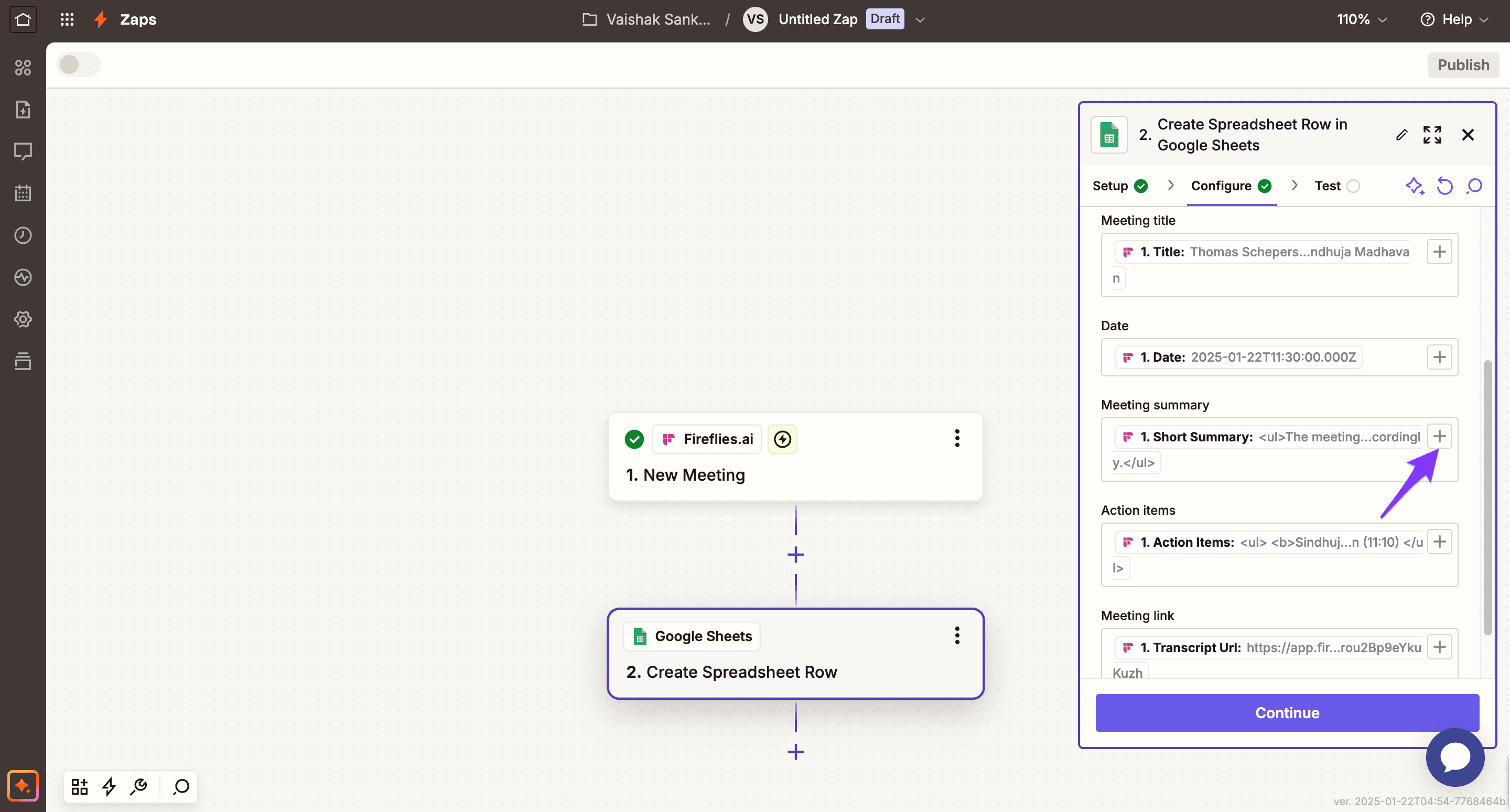Click the instant trigger icon on Fireflies step

pos(783,439)
